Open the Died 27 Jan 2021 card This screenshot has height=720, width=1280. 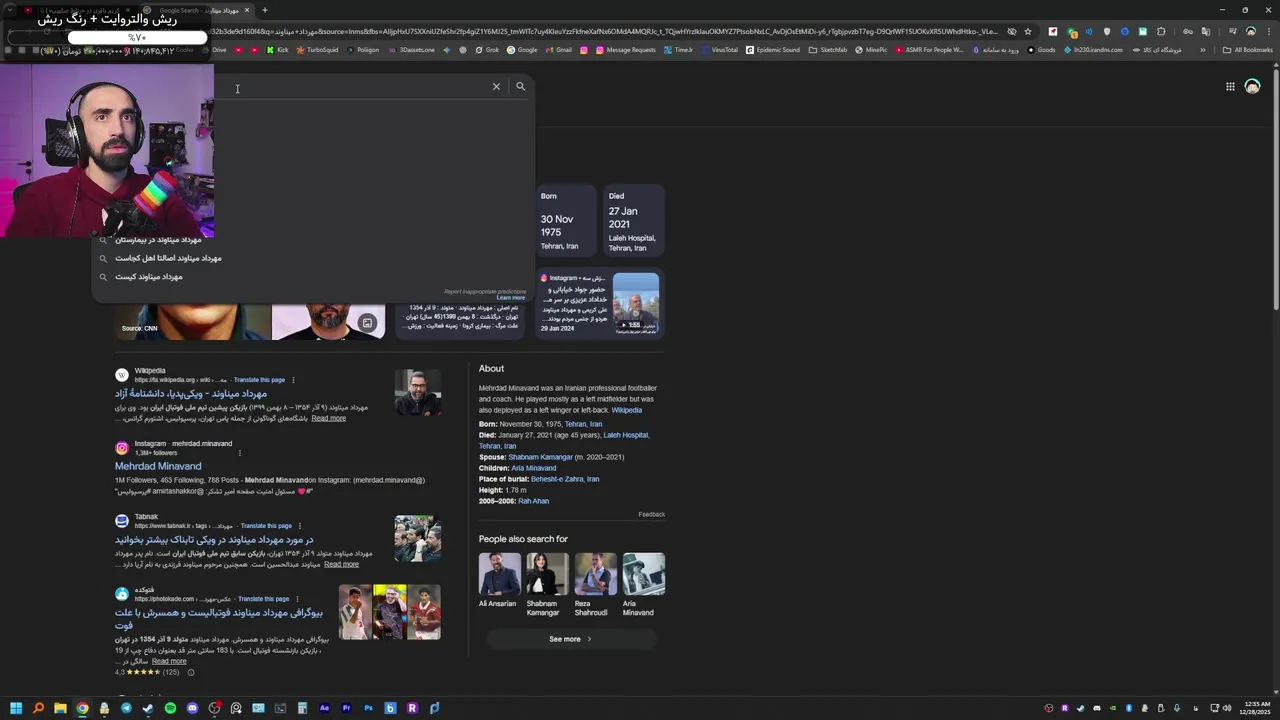point(633,220)
